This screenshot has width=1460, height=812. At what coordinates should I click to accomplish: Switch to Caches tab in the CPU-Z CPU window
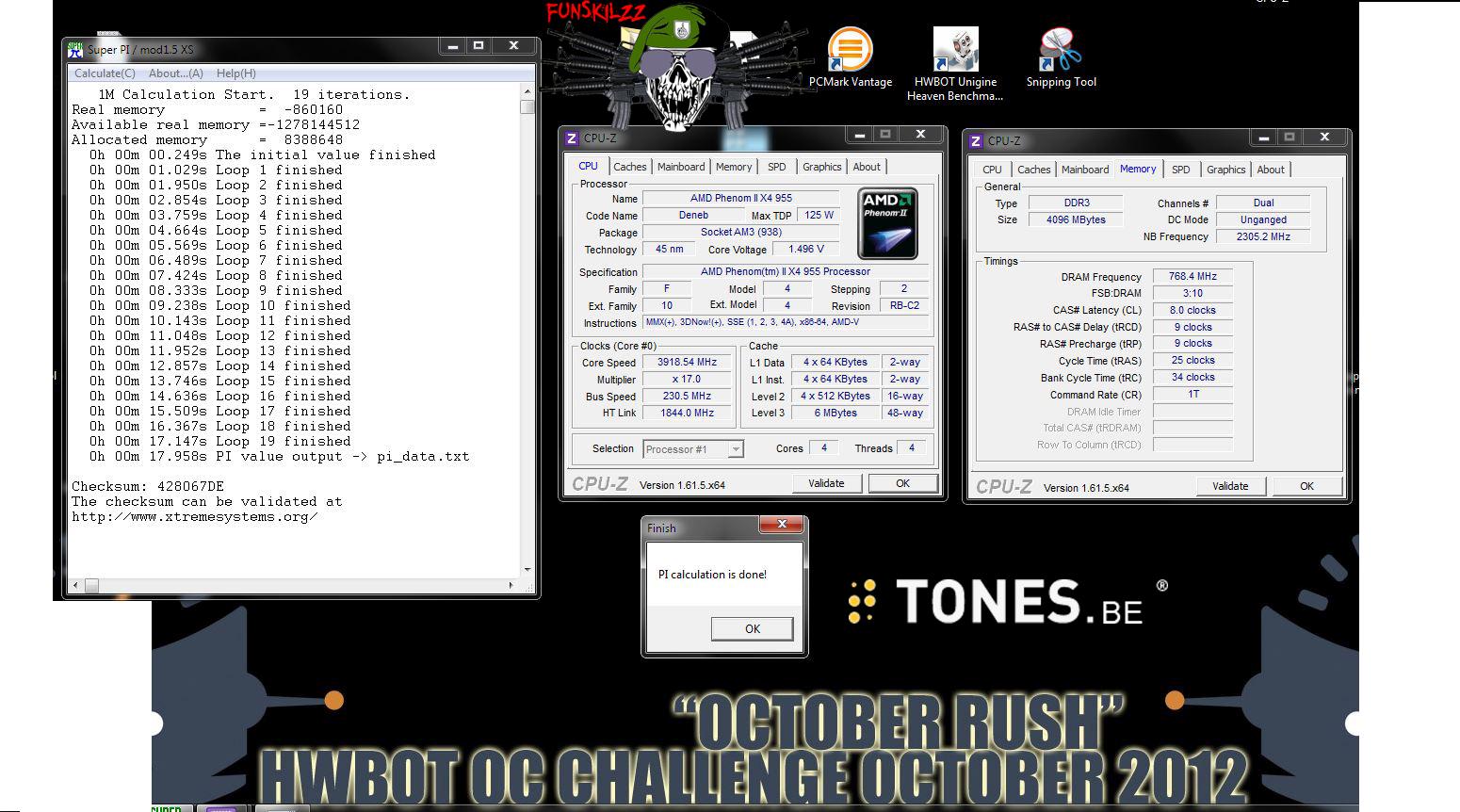pos(629,167)
